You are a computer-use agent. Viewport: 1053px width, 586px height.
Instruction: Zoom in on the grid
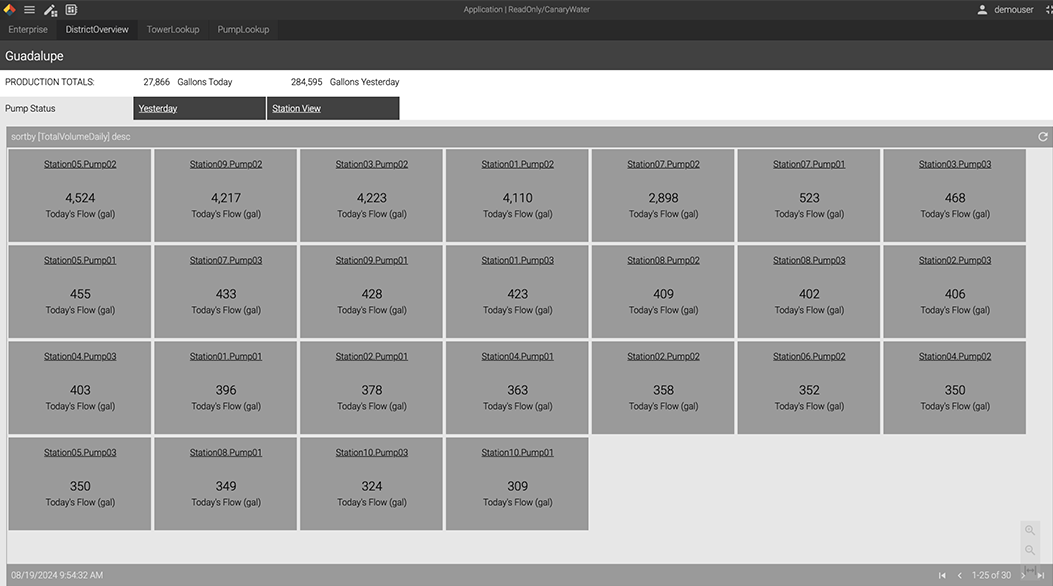[x=1029, y=530]
